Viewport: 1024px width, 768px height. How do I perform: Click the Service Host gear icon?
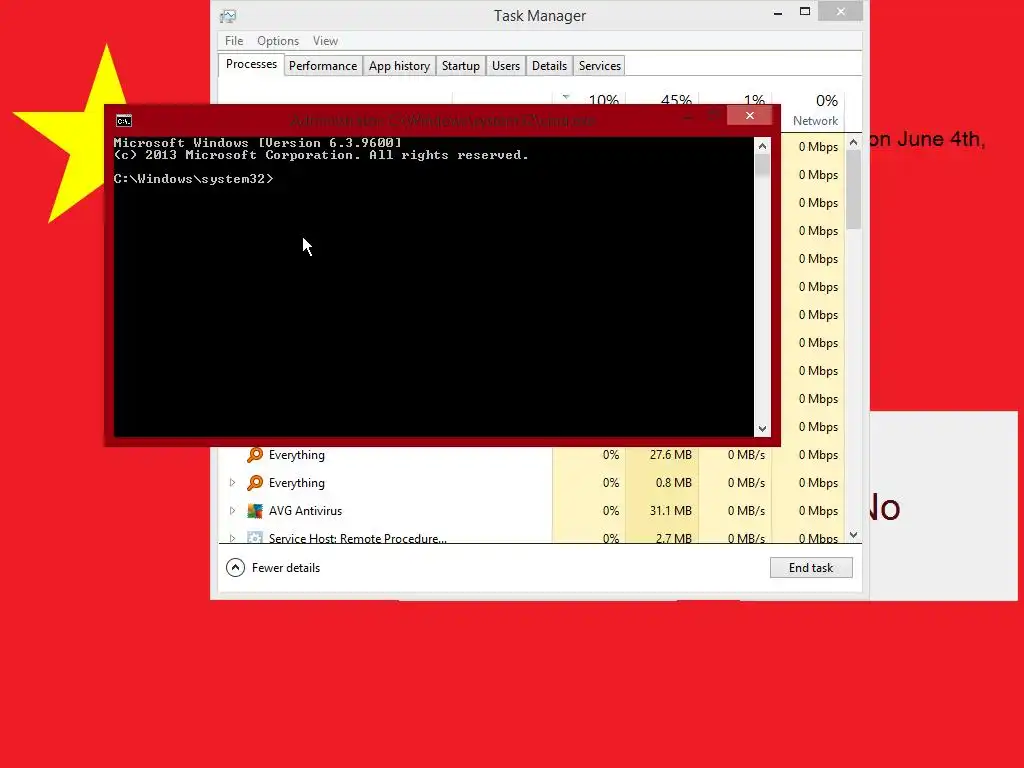coord(255,537)
